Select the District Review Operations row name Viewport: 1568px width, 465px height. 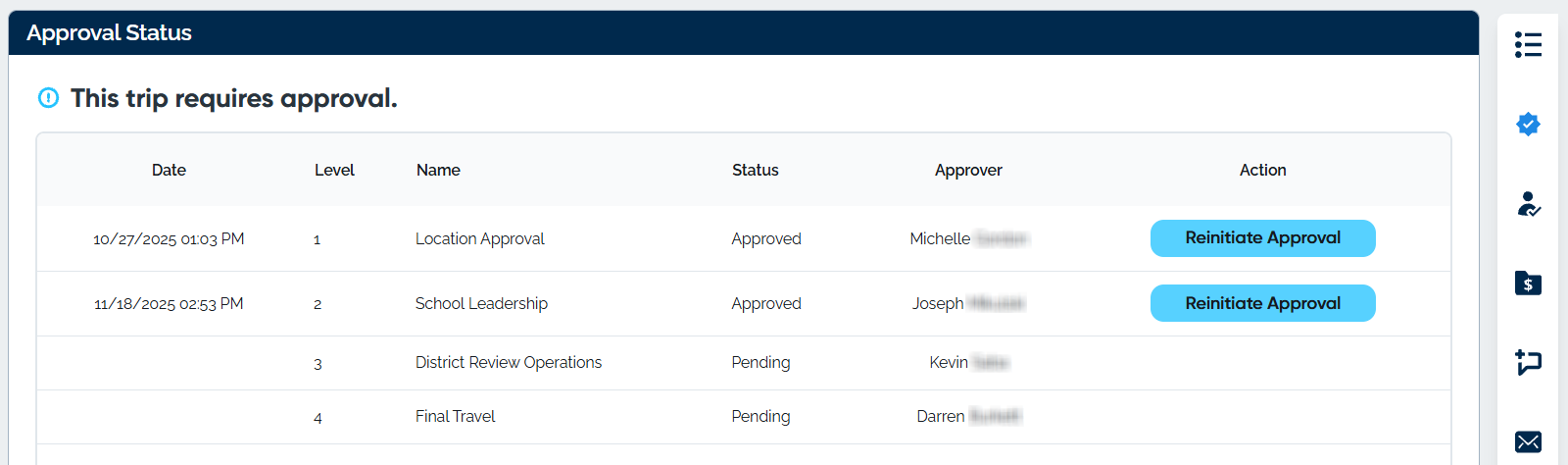point(508,363)
